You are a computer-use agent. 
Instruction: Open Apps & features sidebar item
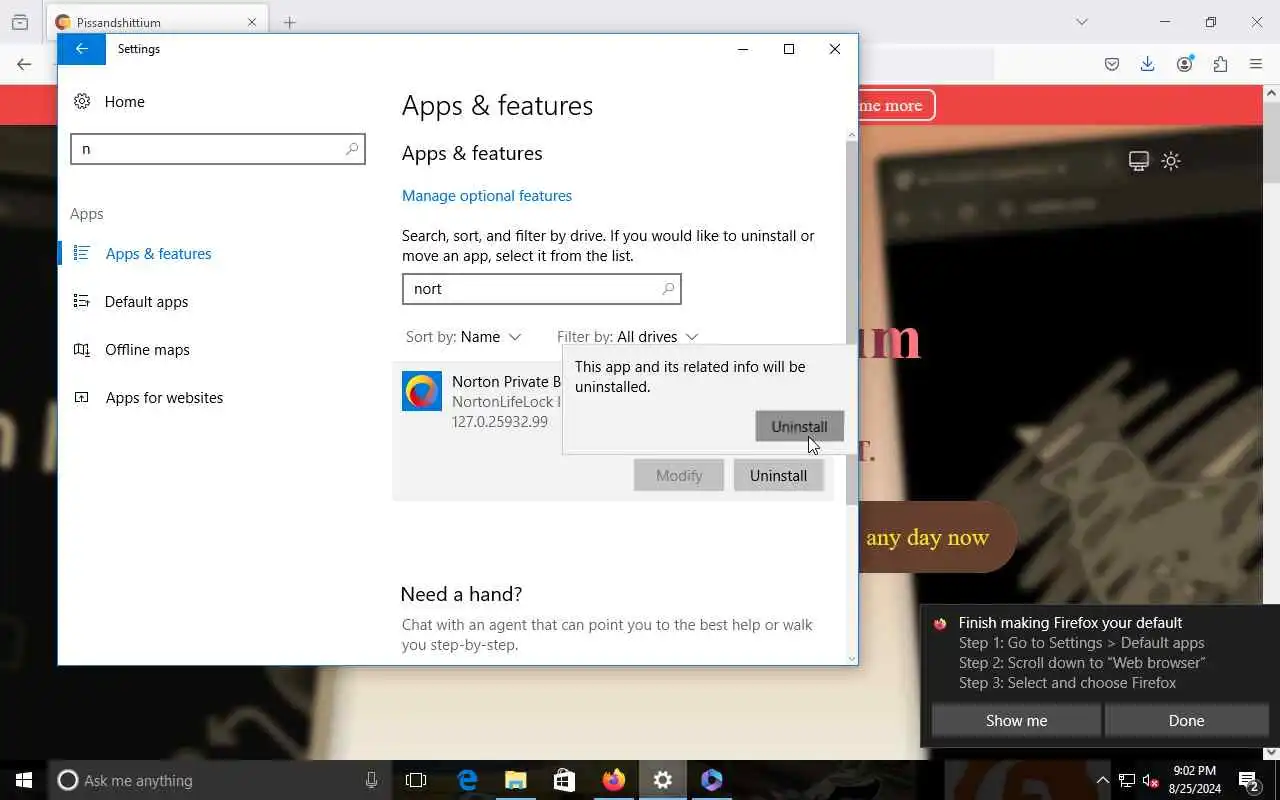[158, 254]
